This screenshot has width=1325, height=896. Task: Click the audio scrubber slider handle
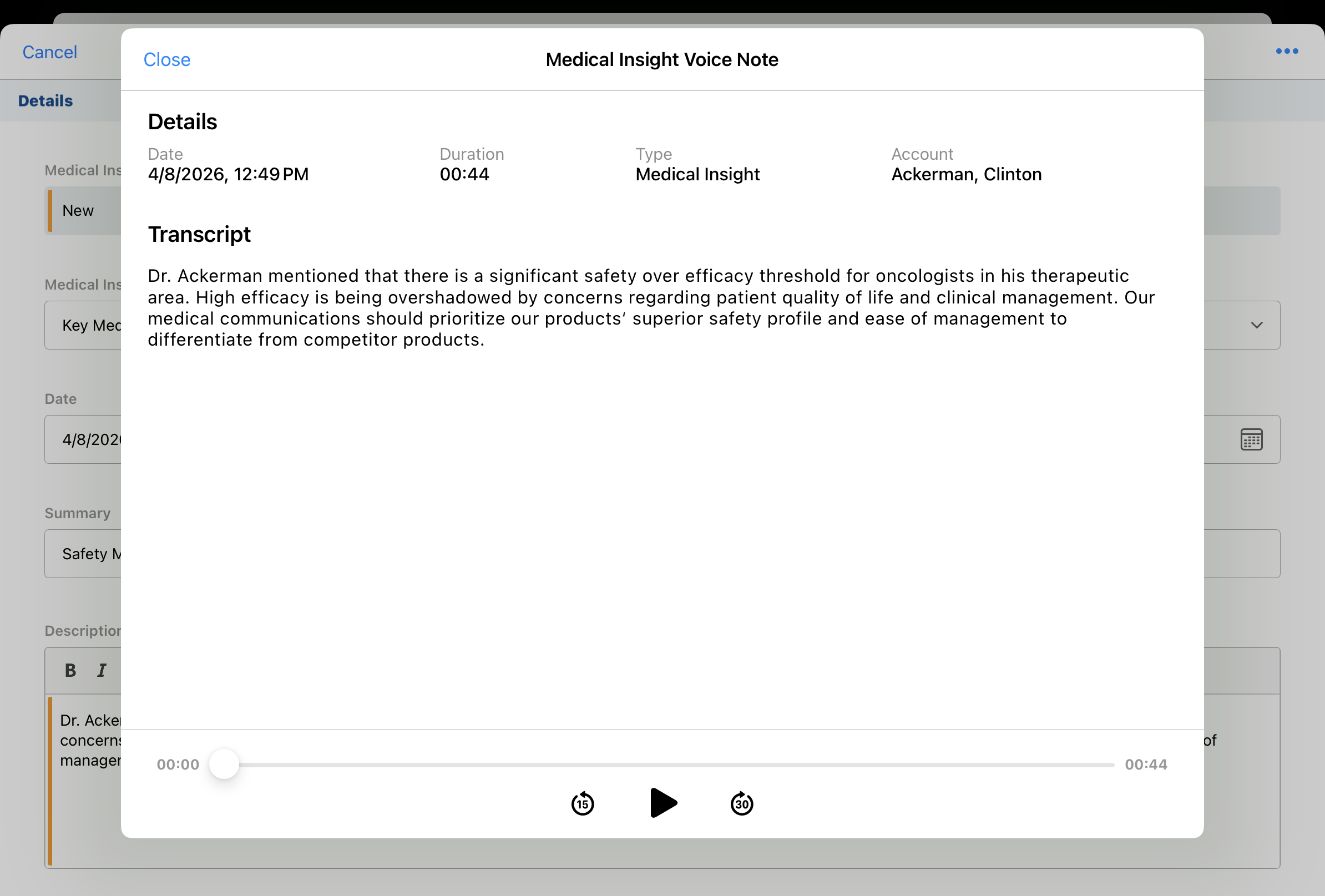(x=224, y=765)
